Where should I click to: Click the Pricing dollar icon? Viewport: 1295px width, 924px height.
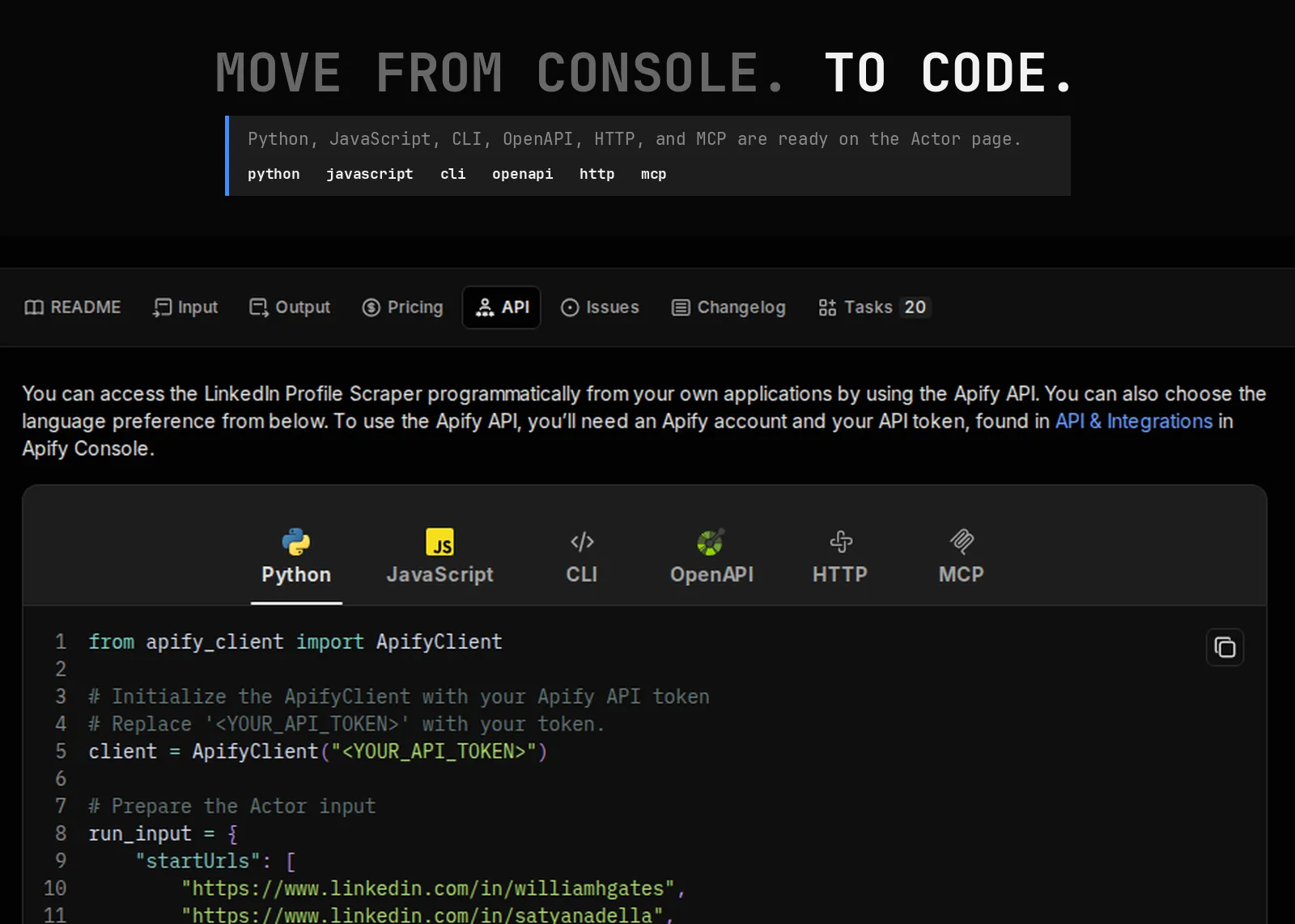372,307
